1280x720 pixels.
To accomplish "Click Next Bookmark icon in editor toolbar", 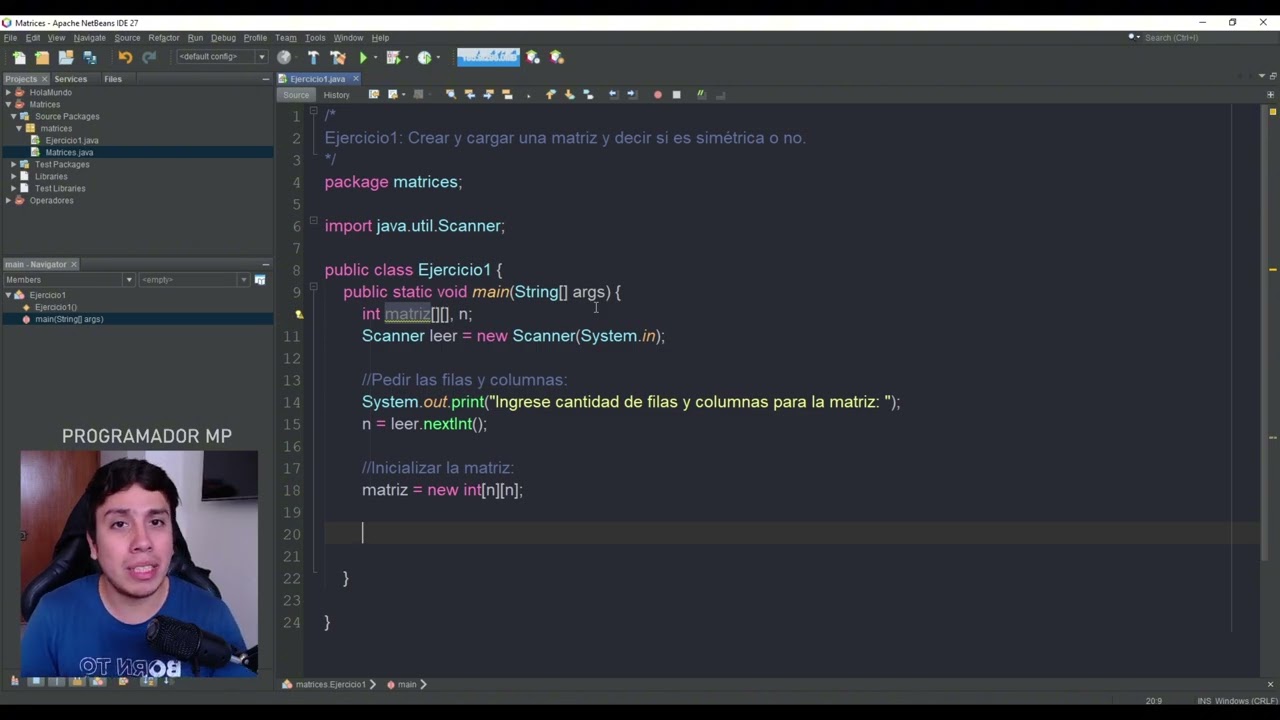I will [x=569, y=94].
